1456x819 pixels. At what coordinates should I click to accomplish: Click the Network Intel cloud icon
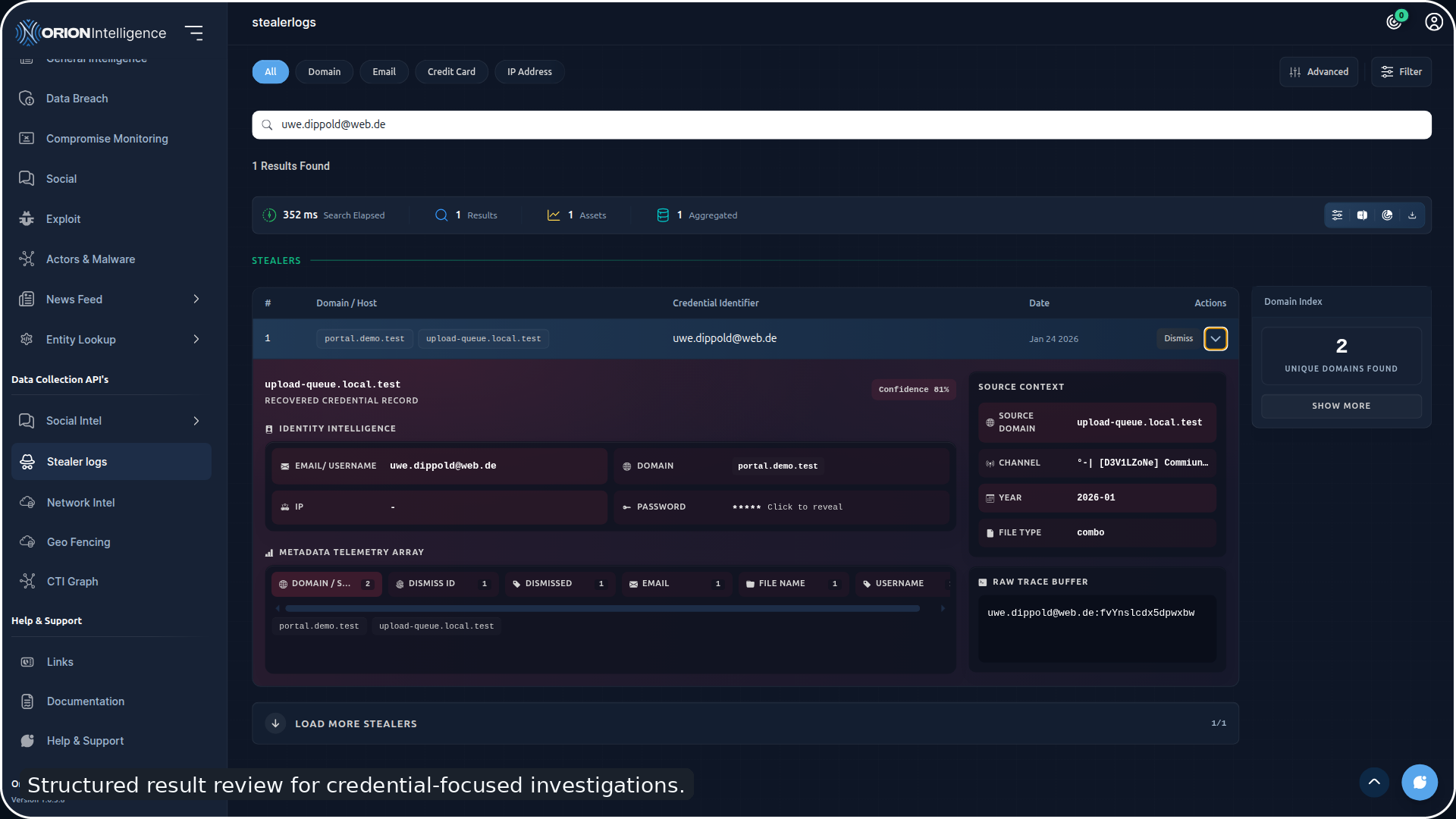pos(27,503)
